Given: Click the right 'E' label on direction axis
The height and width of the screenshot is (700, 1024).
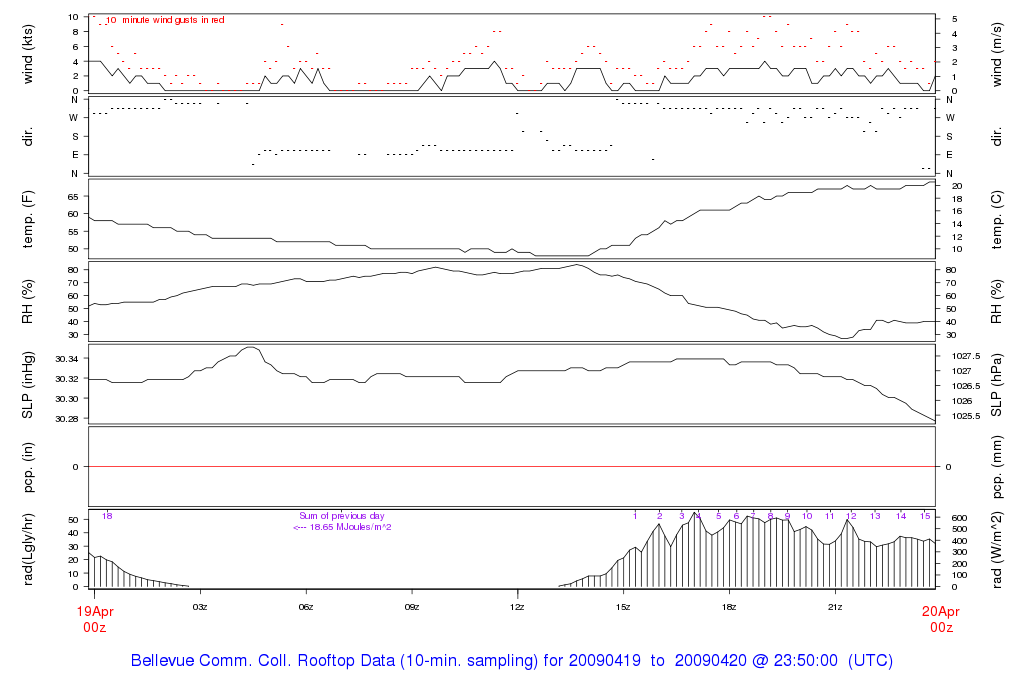Looking at the screenshot, I should 950,155.
